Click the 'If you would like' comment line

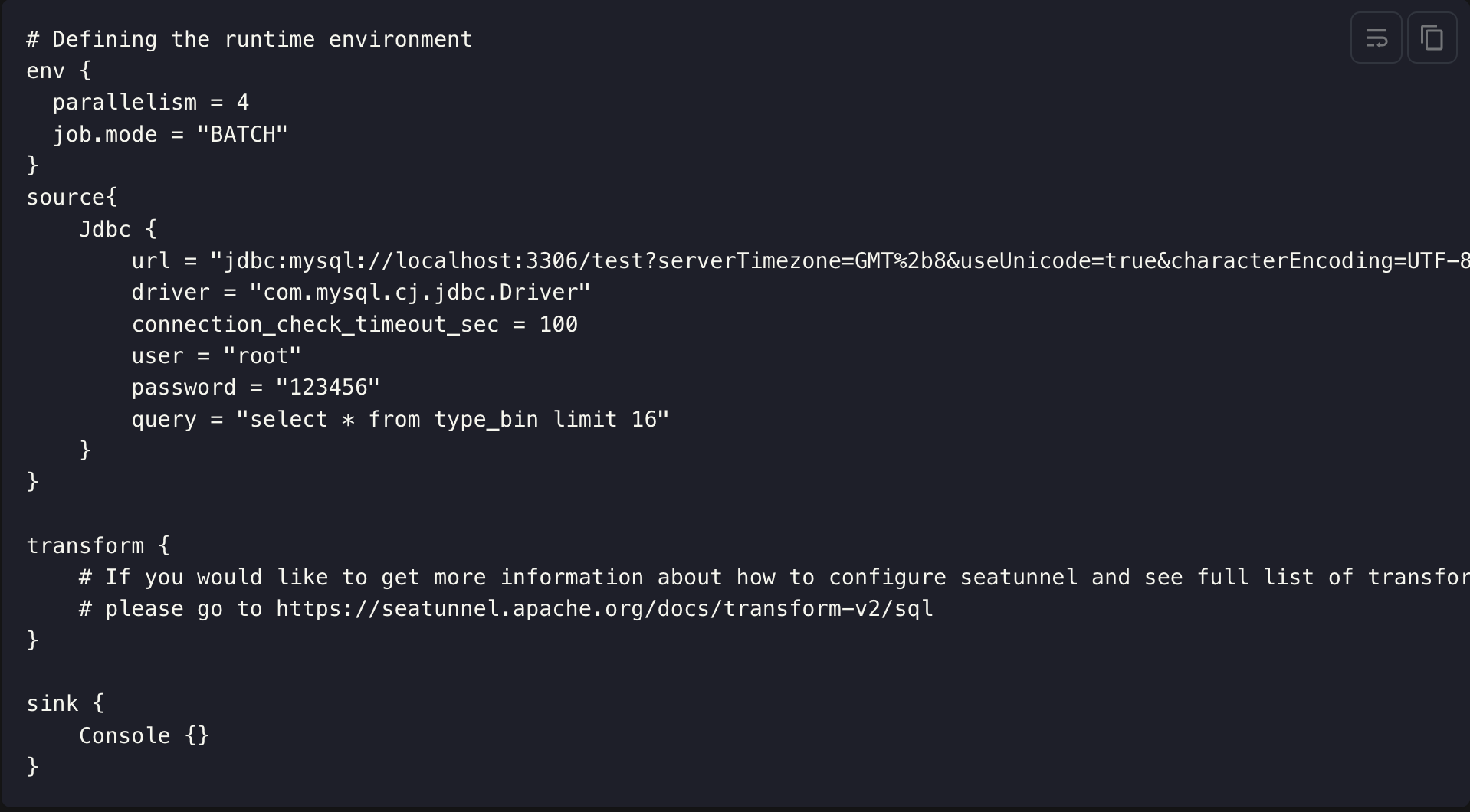pyautogui.click(x=774, y=578)
